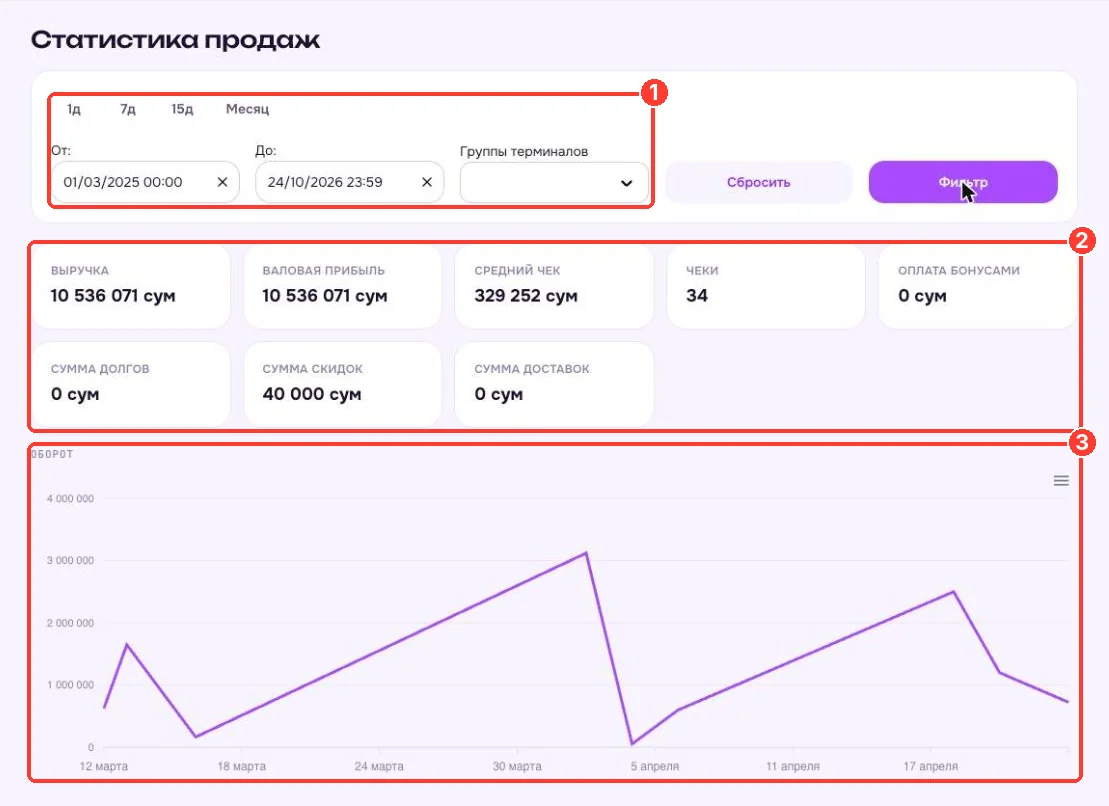
Task: Click the Средний чек value 329 252 сум
Action: [x=526, y=296]
